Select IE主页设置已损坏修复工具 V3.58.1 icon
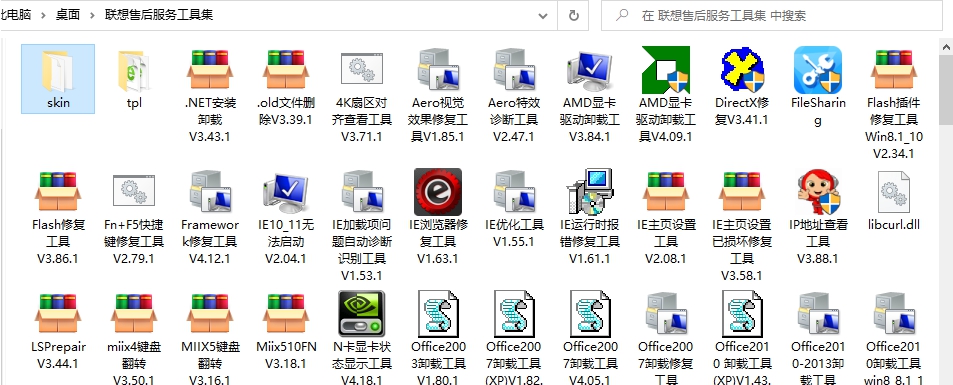Screen dimensions: 953x385 coord(741,192)
